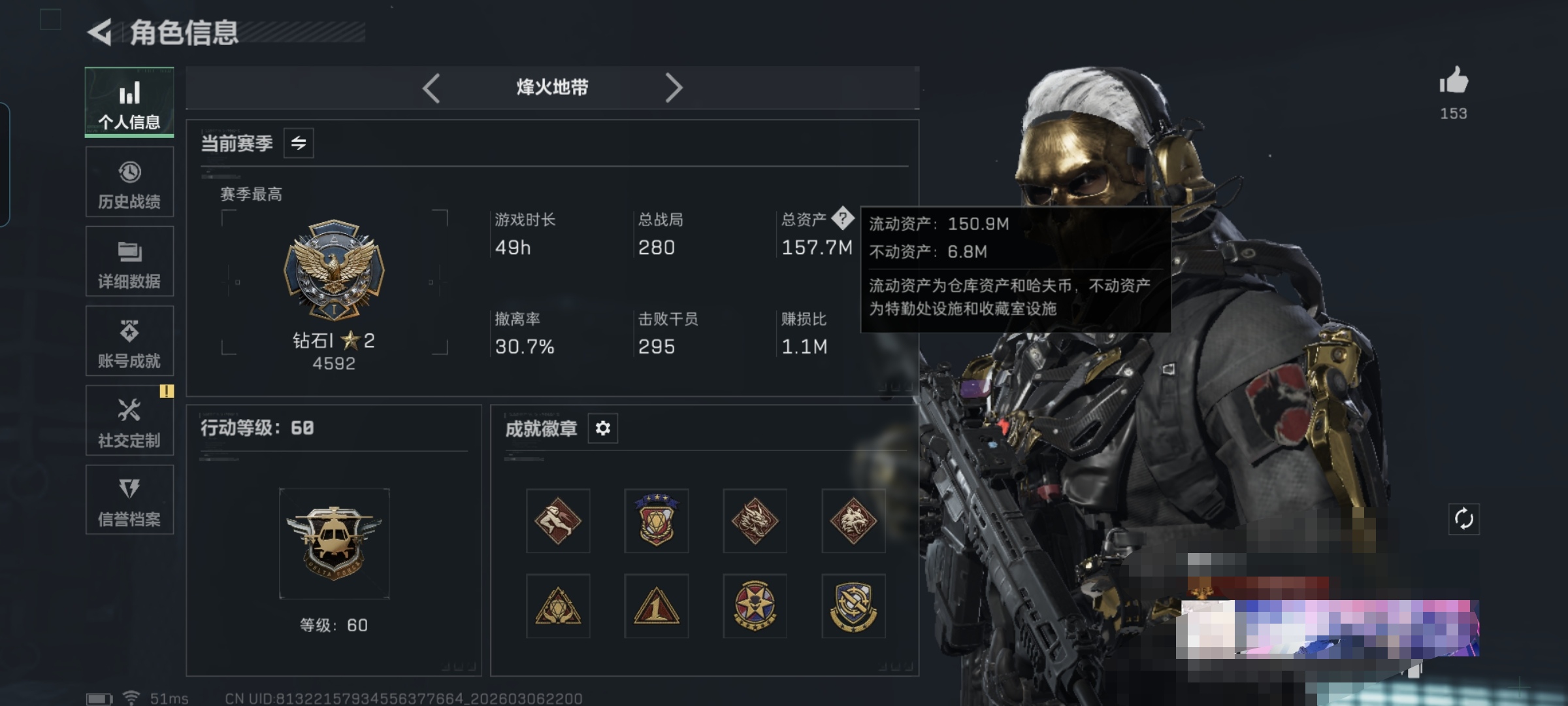Viewport: 1568px width, 706px height.
Task: Open the 历史战绩 tab
Action: 129,182
